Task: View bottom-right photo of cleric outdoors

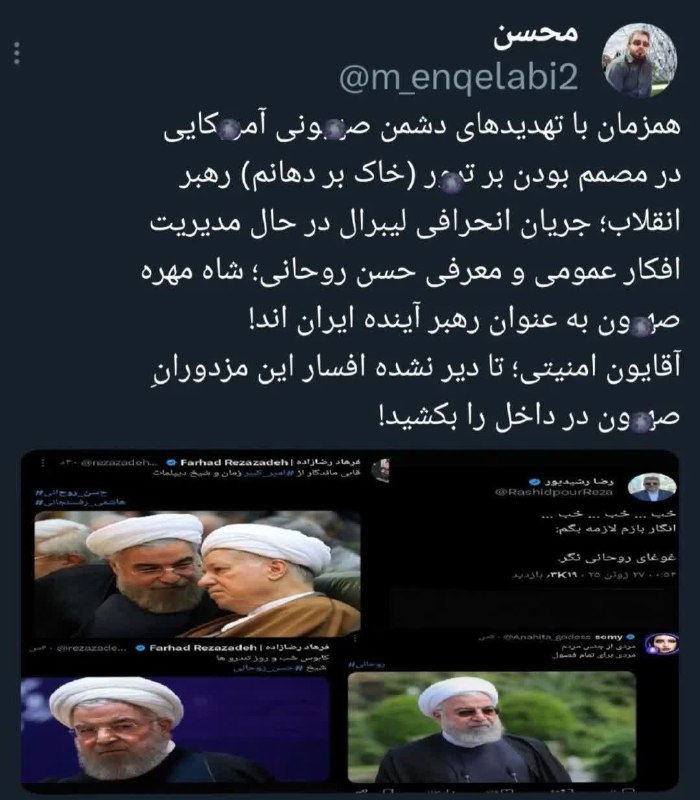Action: click(492, 727)
